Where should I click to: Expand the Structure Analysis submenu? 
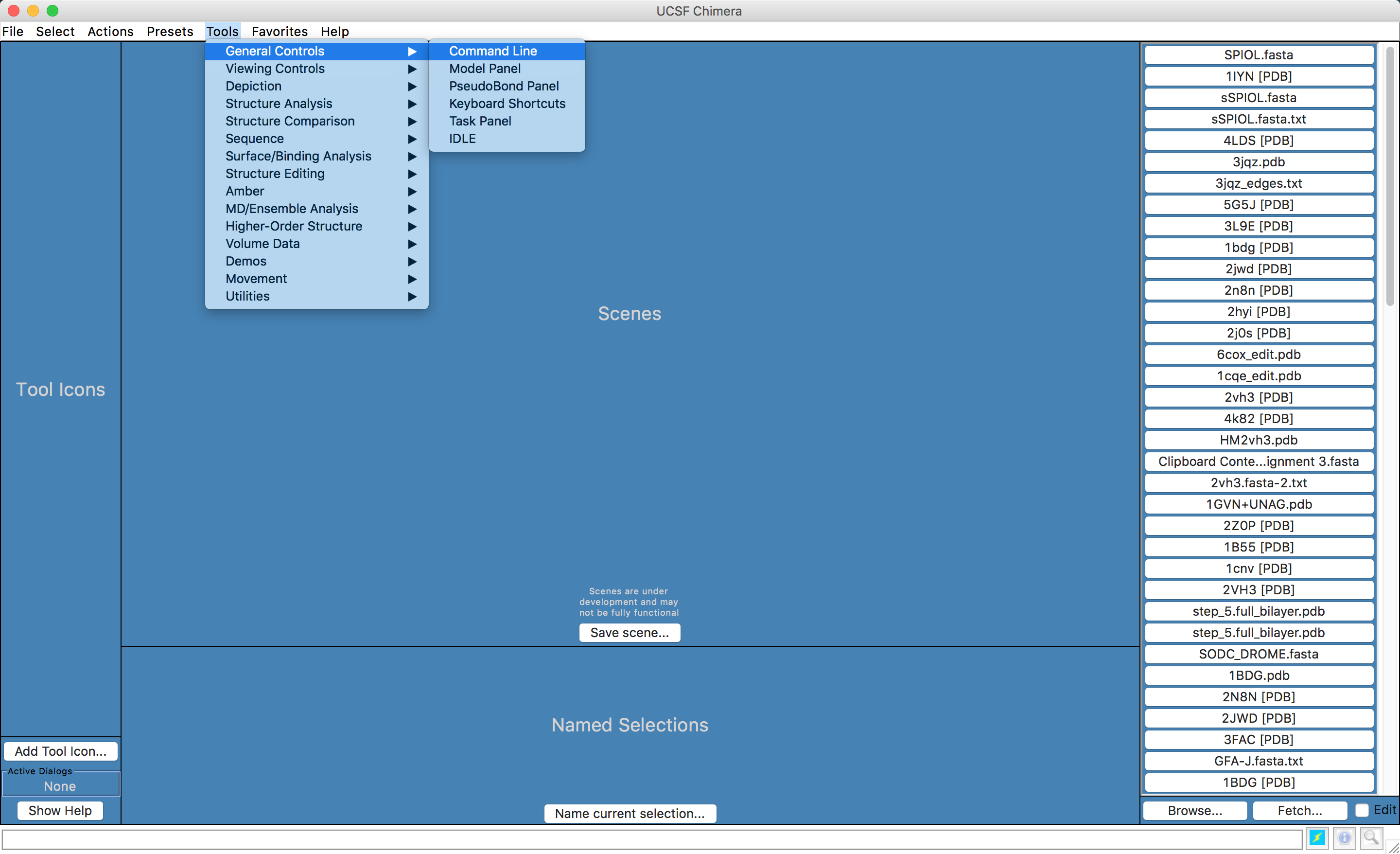point(316,104)
